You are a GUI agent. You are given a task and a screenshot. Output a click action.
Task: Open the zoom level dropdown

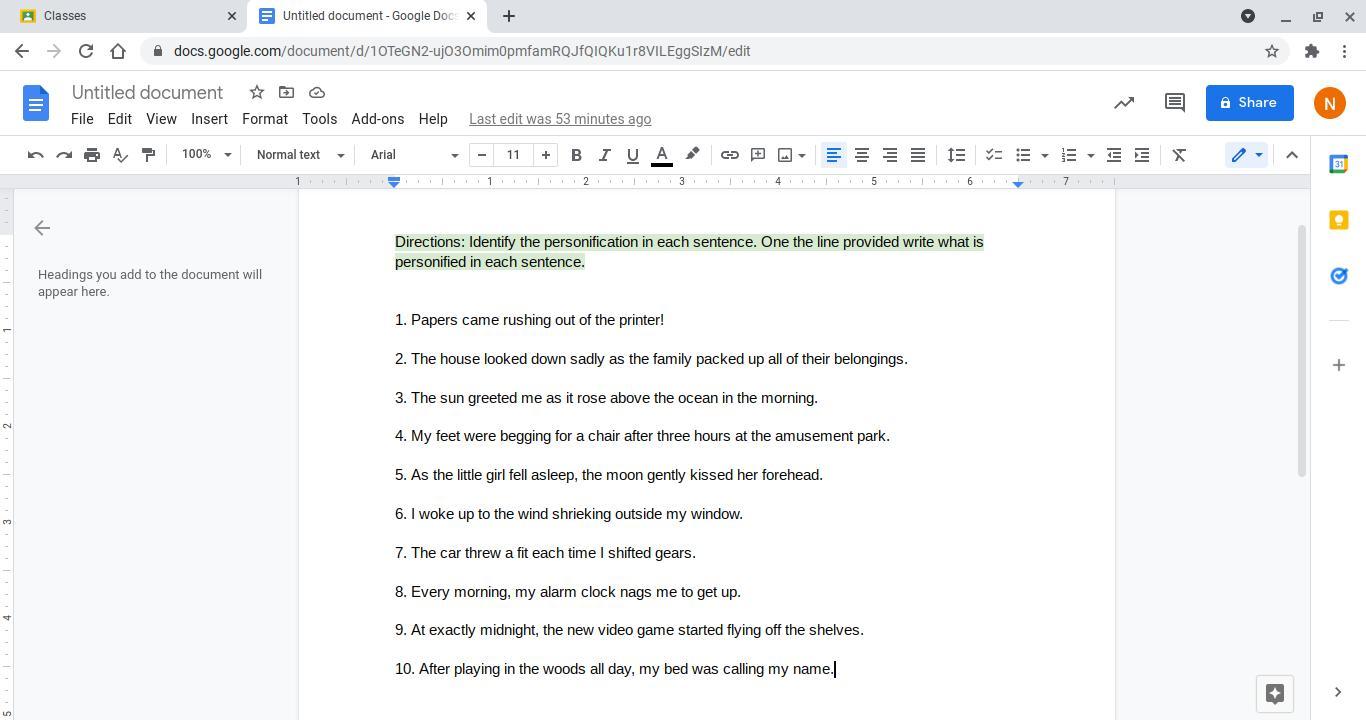coord(206,155)
